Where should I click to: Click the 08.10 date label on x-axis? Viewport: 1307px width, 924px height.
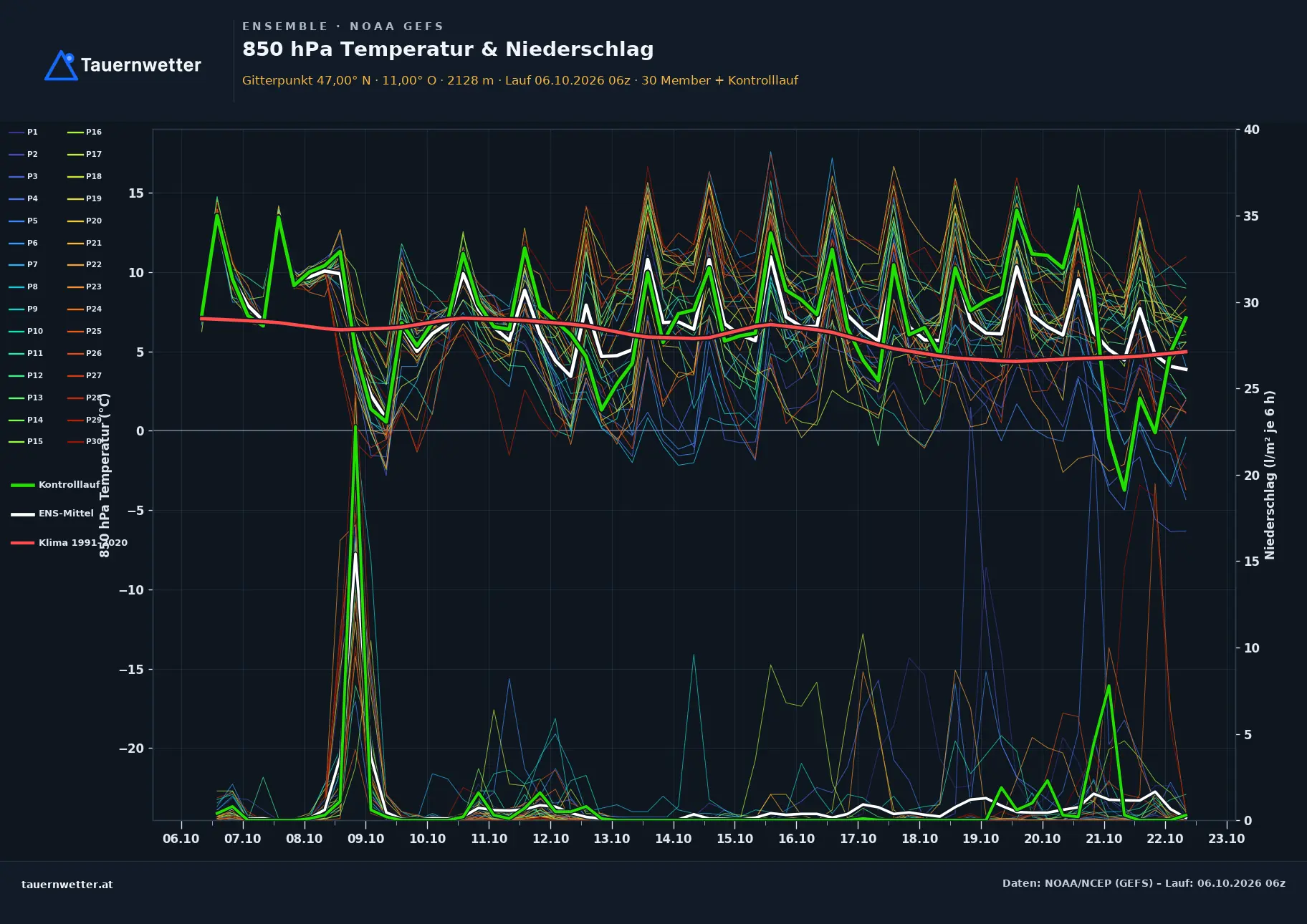pos(305,839)
